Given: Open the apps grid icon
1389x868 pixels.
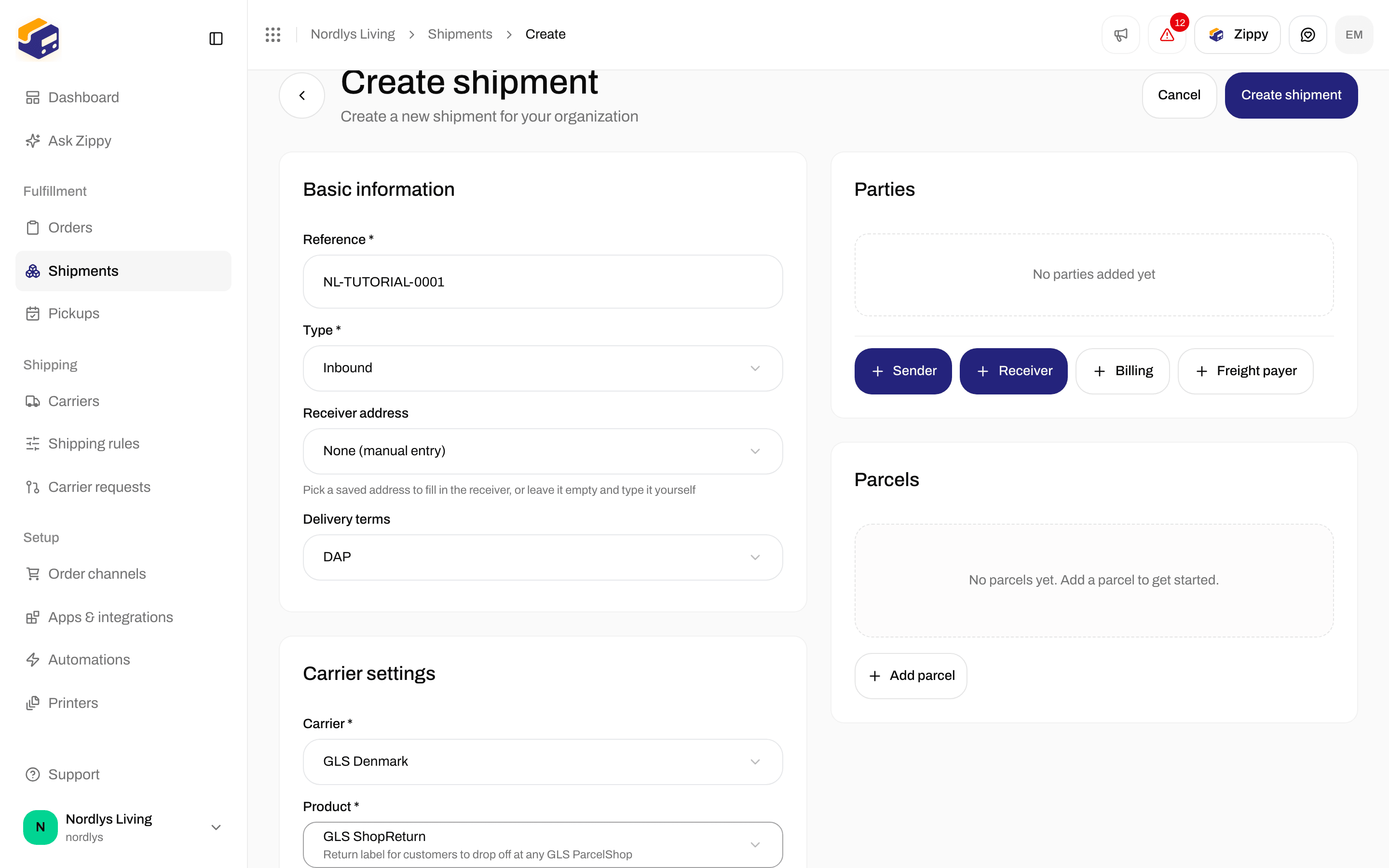Looking at the screenshot, I should [272, 34].
